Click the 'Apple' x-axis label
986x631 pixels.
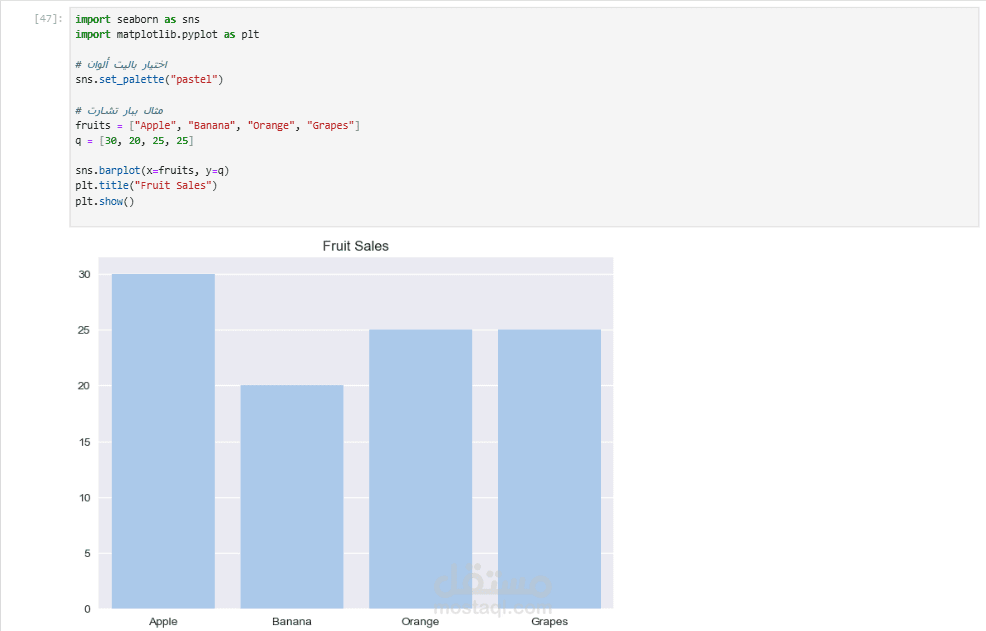pos(163,622)
